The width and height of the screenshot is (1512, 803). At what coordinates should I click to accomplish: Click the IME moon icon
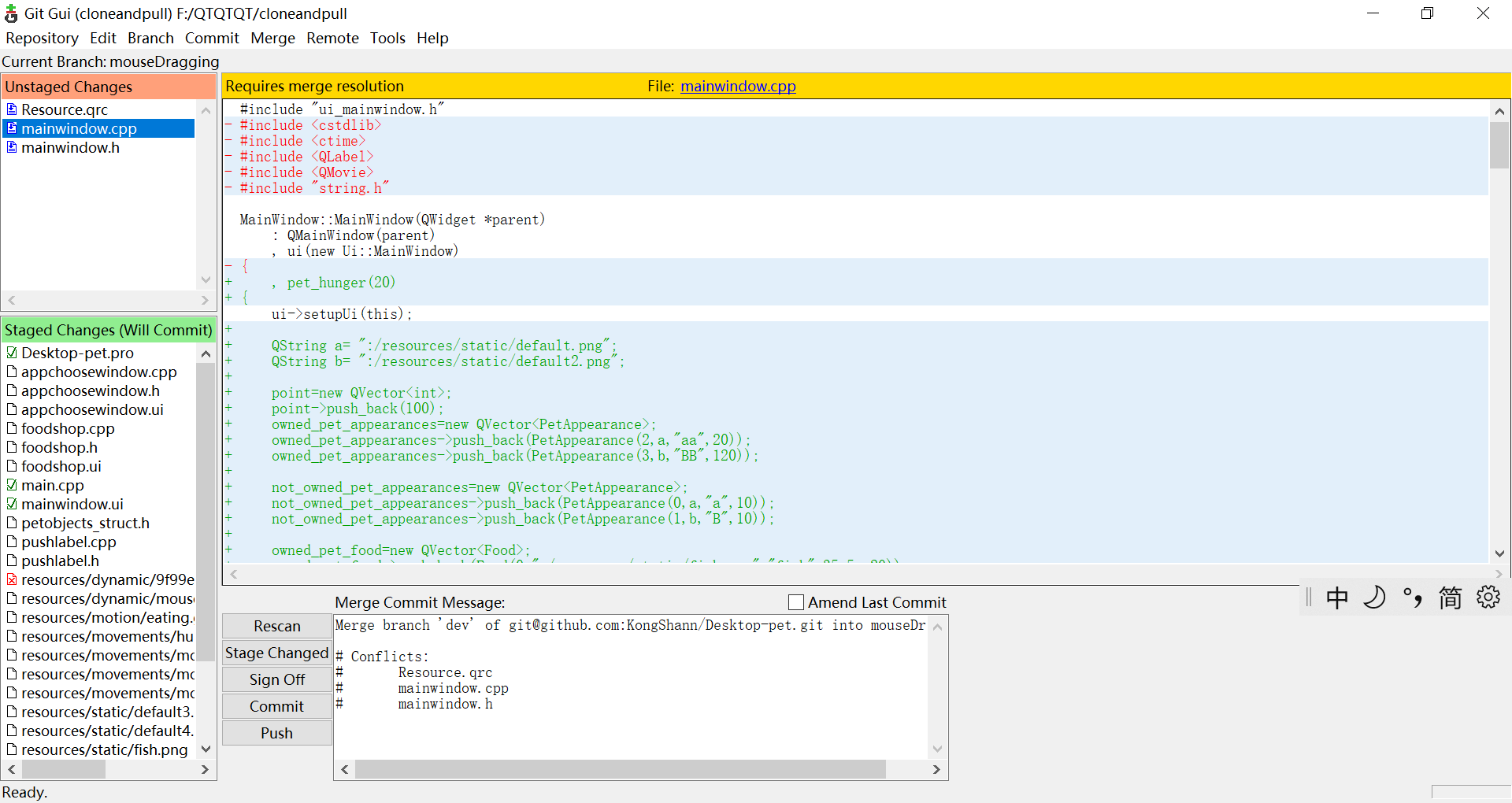pos(1374,598)
